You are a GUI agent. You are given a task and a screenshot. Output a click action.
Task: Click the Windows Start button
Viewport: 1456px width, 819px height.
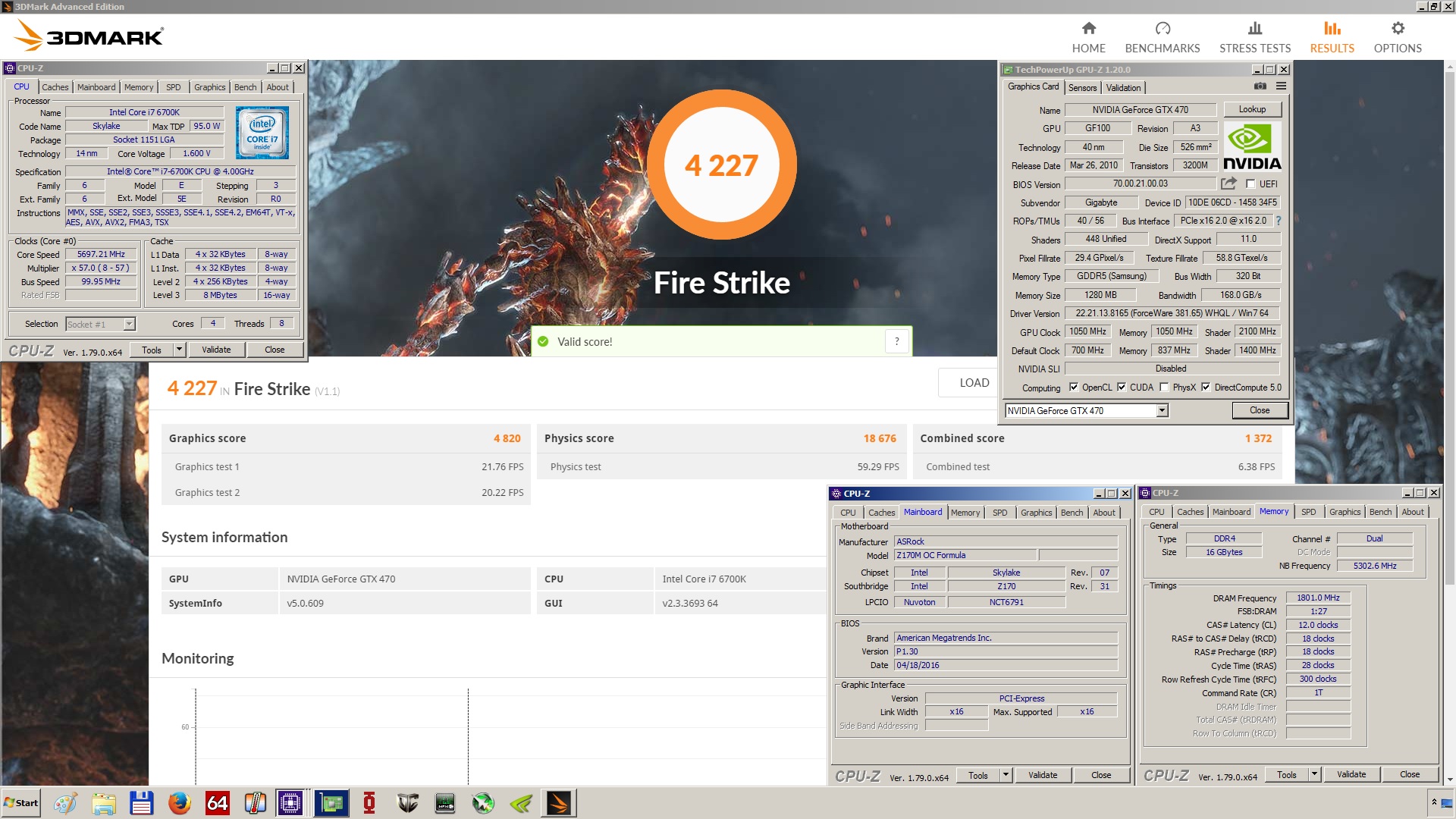(x=21, y=803)
